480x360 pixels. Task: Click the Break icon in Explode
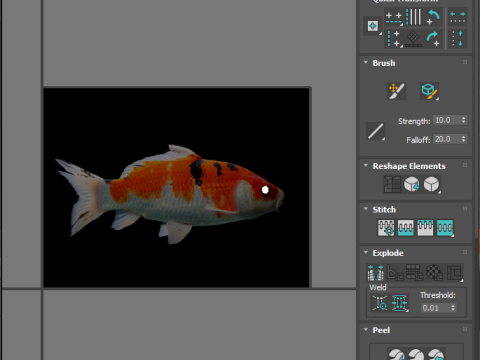coord(375,273)
